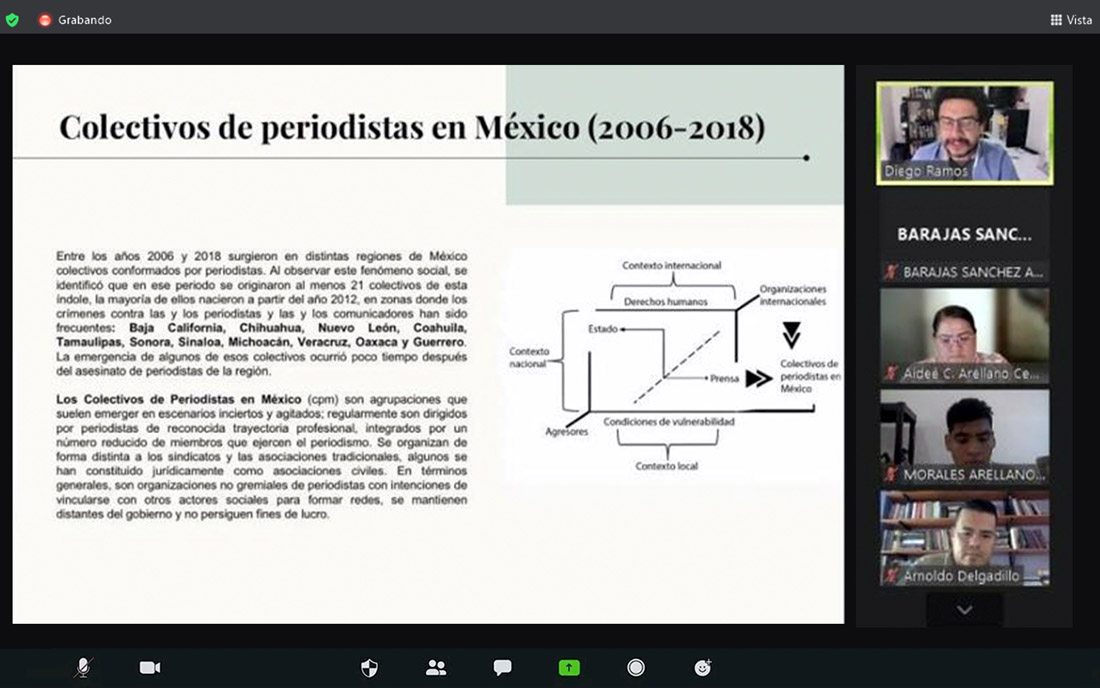The height and width of the screenshot is (688, 1100).
Task: Click the "Estado" label in the diagram
Action: pyautogui.click(x=603, y=328)
